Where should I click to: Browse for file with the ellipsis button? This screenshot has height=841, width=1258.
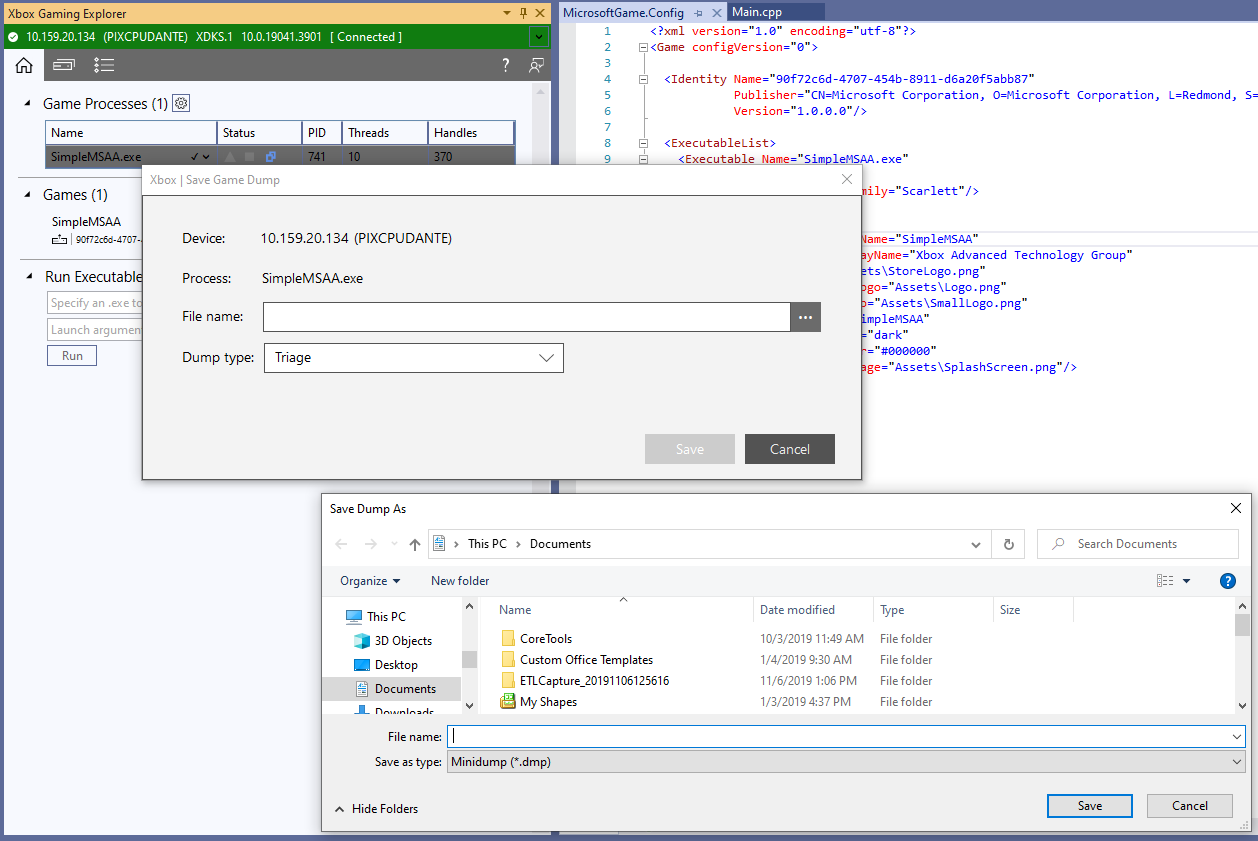(806, 317)
